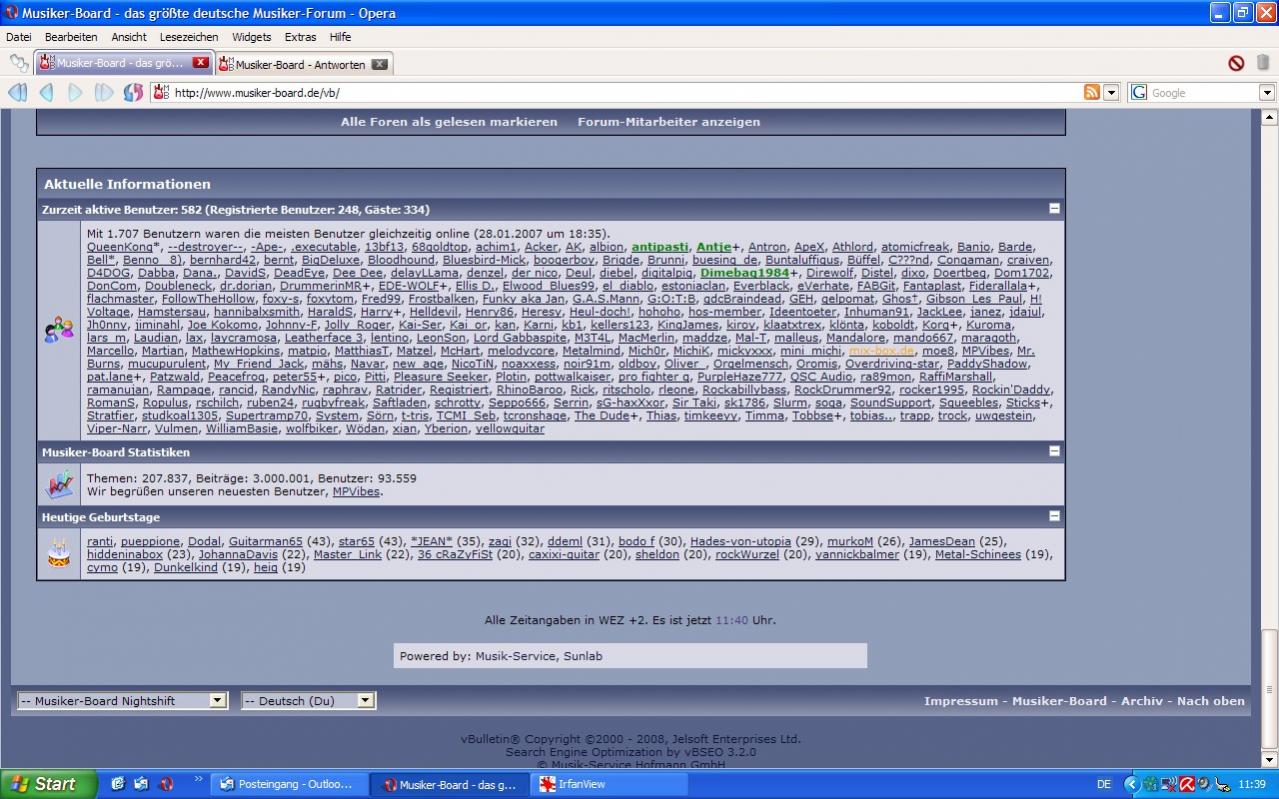1279x799 pixels.
Task: Open birthday user JohannaDavis profile
Action: (238, 555)
